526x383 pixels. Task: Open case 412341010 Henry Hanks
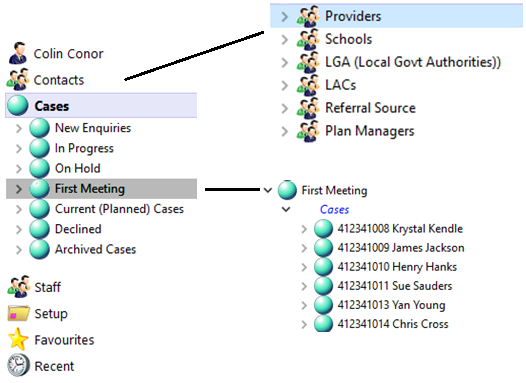397,267
